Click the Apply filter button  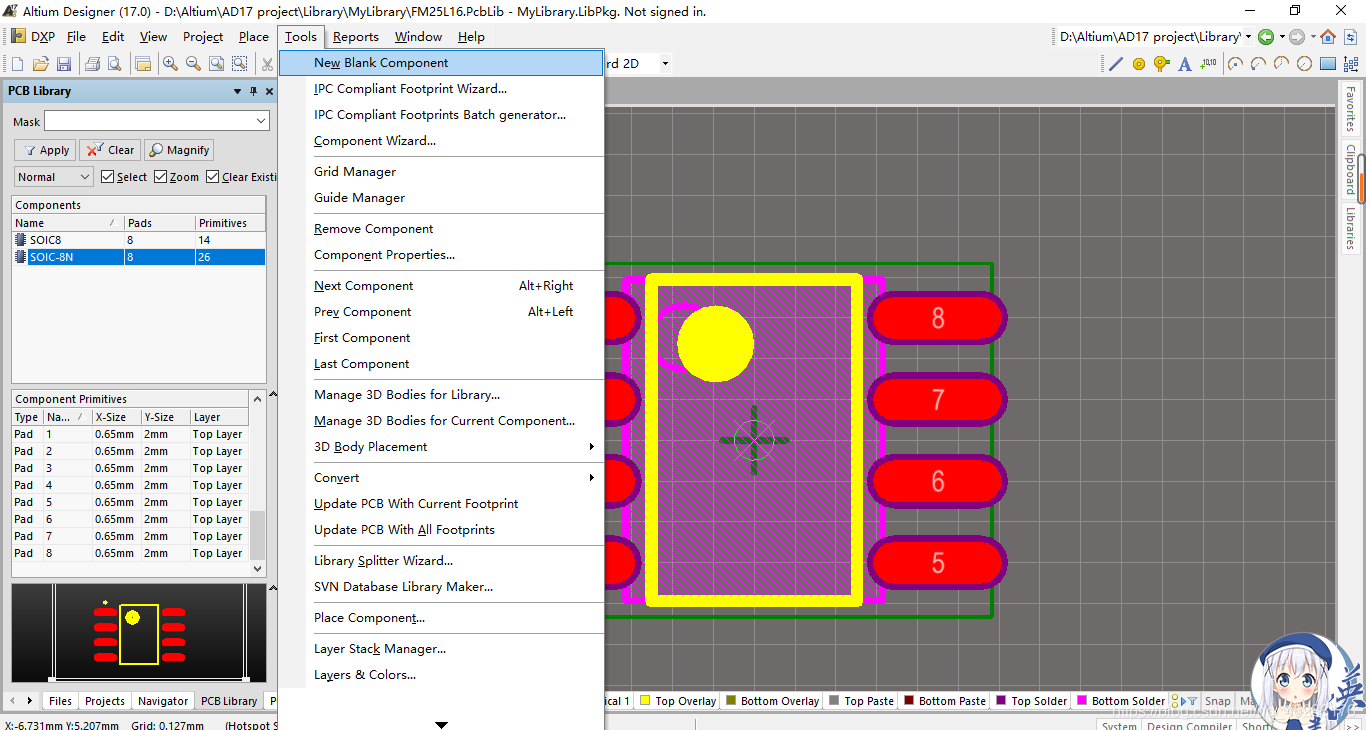click(45, 150)
